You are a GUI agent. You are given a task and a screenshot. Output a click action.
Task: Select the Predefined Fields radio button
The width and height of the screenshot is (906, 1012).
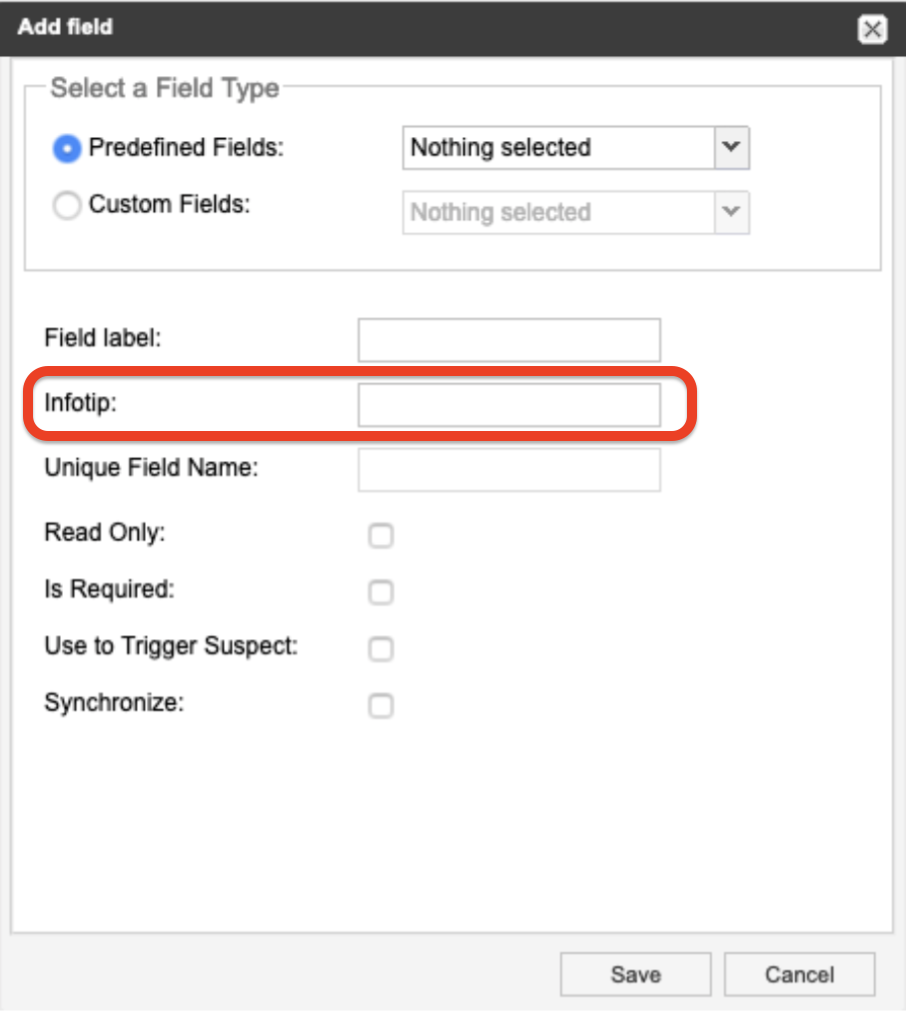[x=67, y=148]
